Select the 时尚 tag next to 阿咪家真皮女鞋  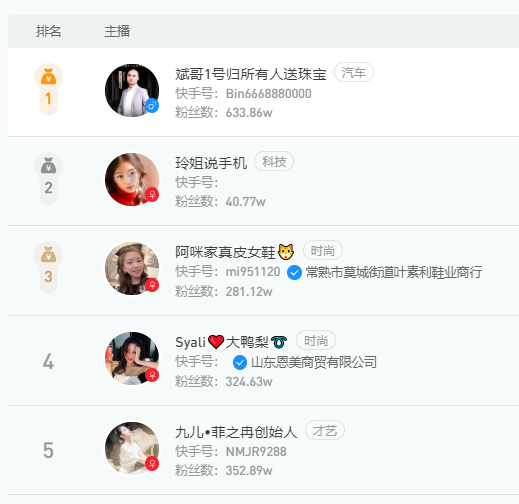323,250
